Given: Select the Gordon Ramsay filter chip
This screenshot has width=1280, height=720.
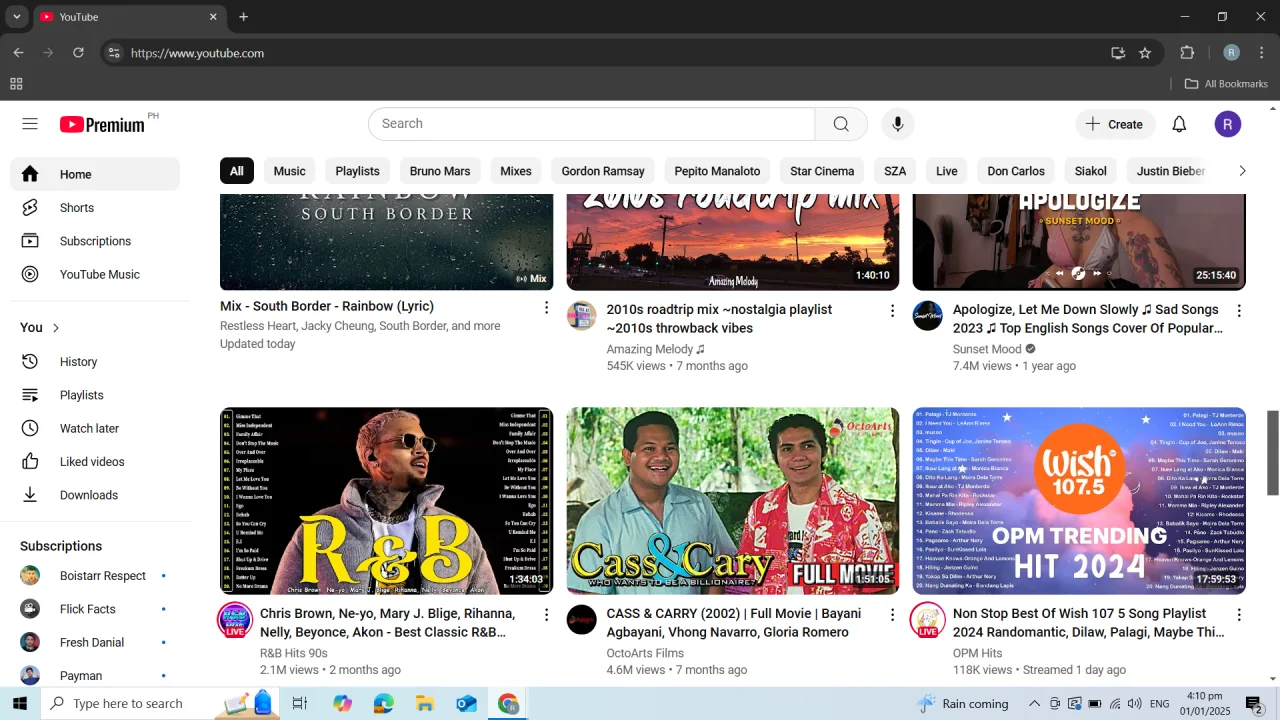Looking at the screenshot, I should pos(603,171).
